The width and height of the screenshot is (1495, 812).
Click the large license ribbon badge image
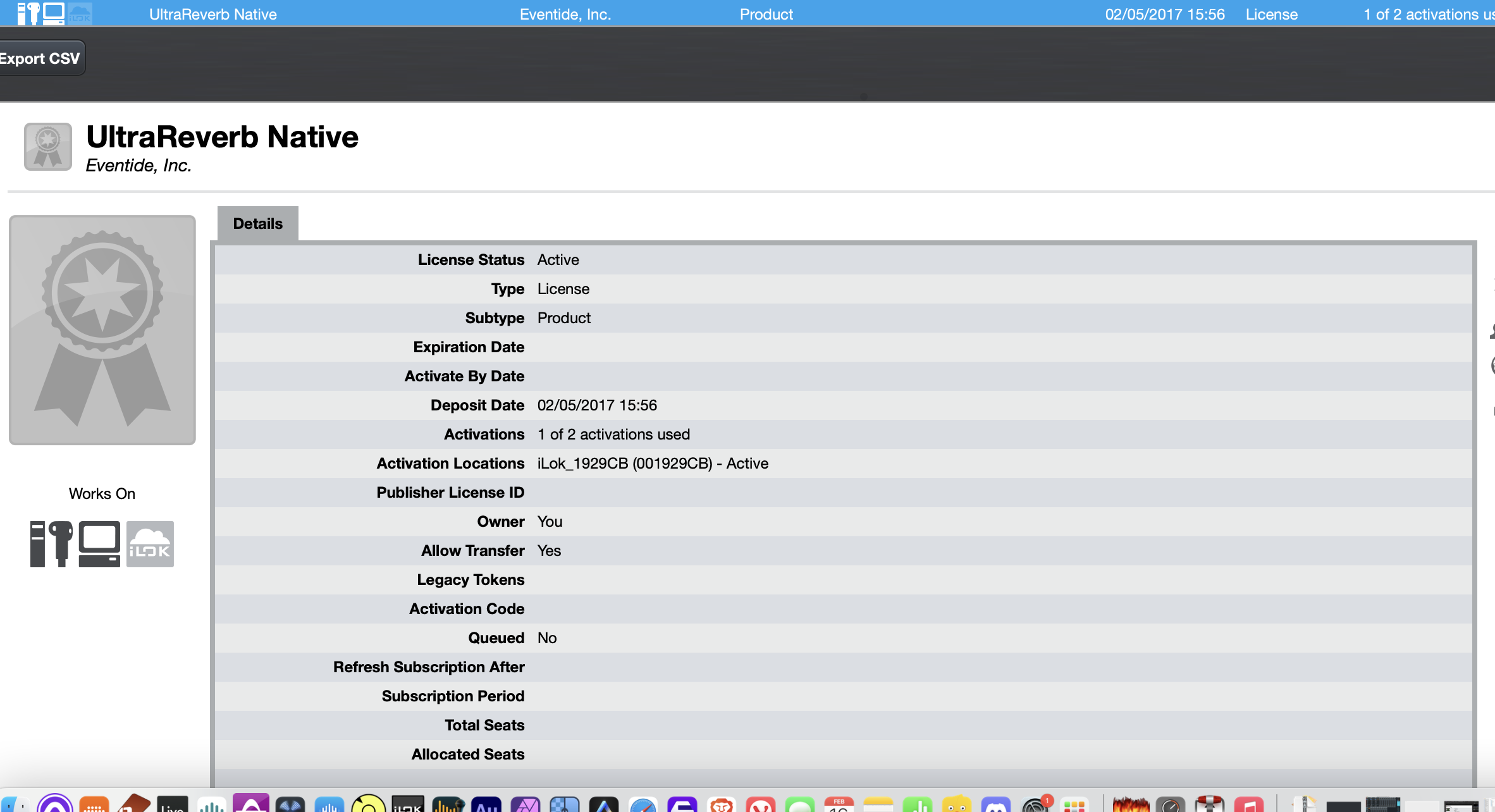(102, 330)
